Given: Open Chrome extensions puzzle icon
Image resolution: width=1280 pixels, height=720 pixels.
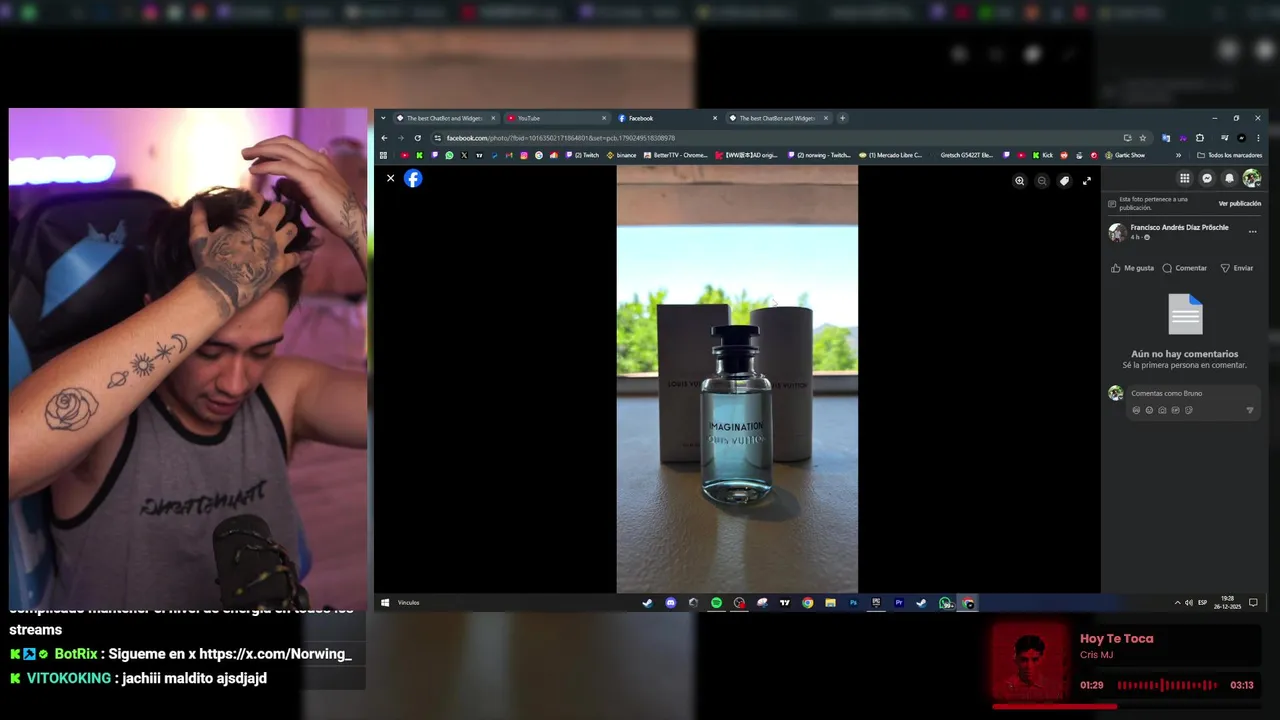Looking at the screenshot, I should pyautogui.click(x=1200, y=138).
